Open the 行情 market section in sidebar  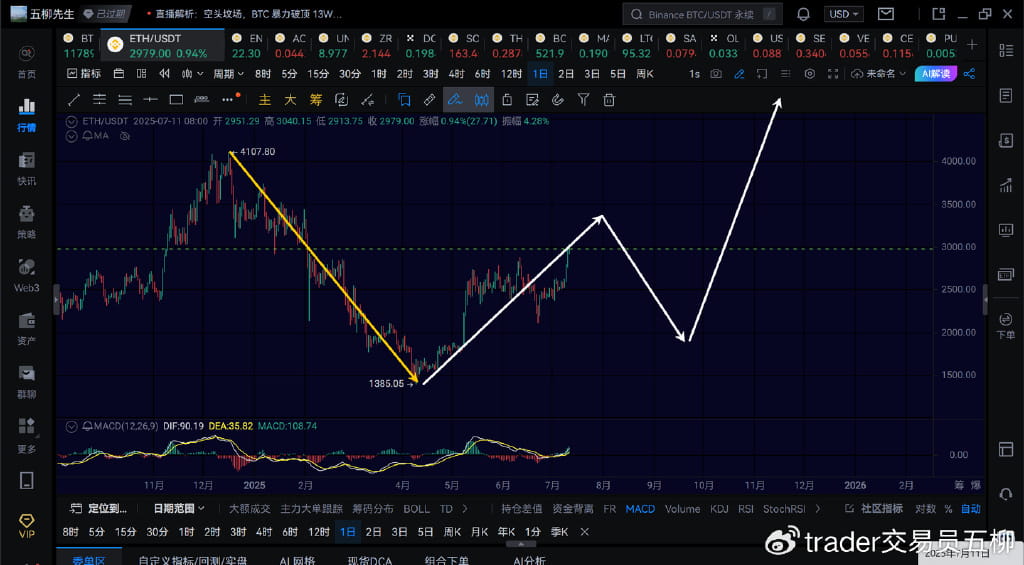(x=26, y=115)
